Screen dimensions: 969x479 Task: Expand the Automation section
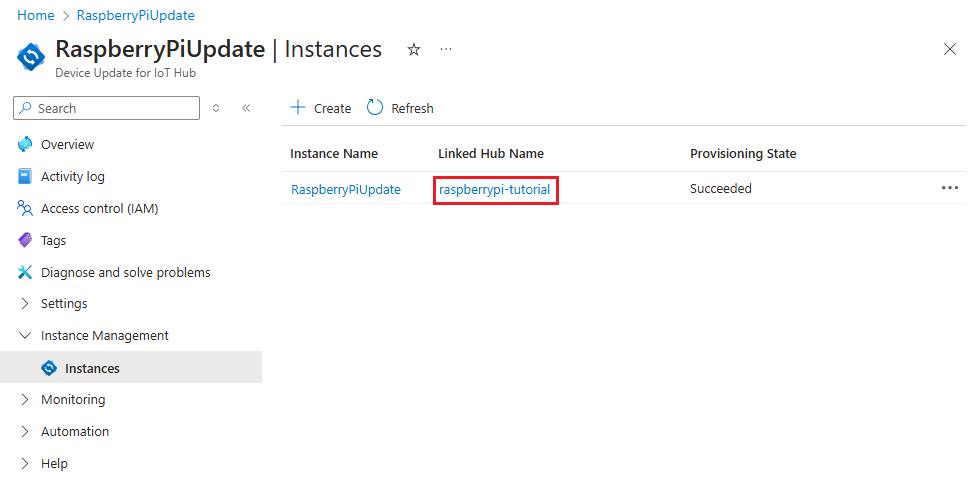[x=25, y=432]
